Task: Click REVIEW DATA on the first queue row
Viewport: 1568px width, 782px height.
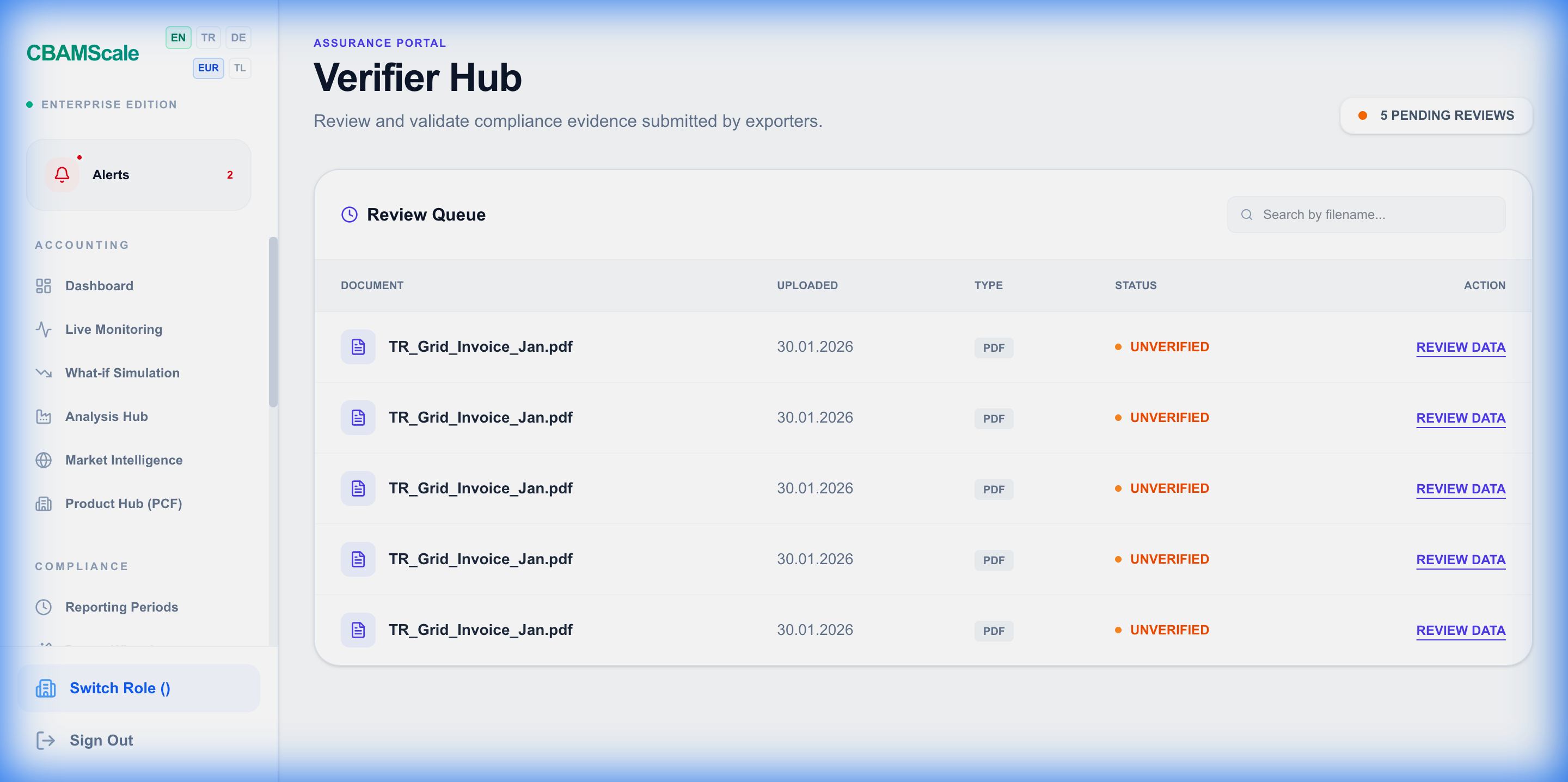Action: pyautogui.click(x=1461, y=347)
